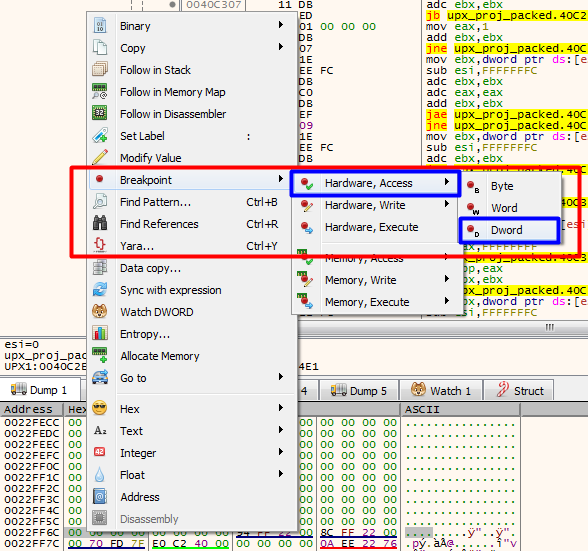Click the Memory, Write breakpoint icon
This screenshot has width=588, height=551.
click(x=305, y=279)
